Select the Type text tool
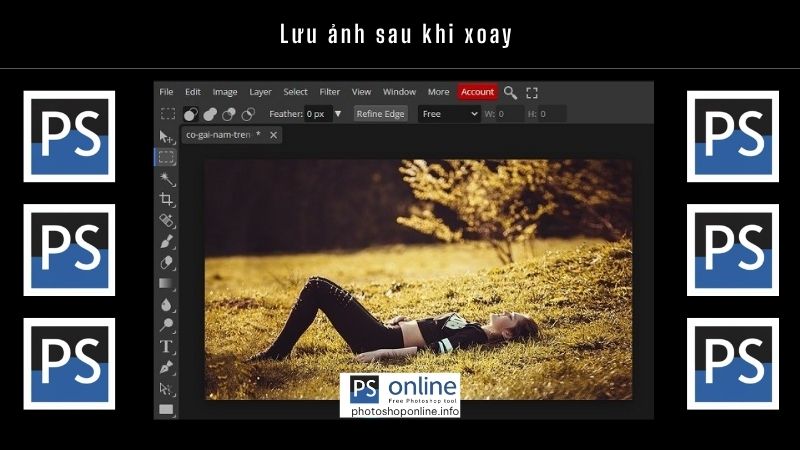The image size is (800, 450). (167, 346)
